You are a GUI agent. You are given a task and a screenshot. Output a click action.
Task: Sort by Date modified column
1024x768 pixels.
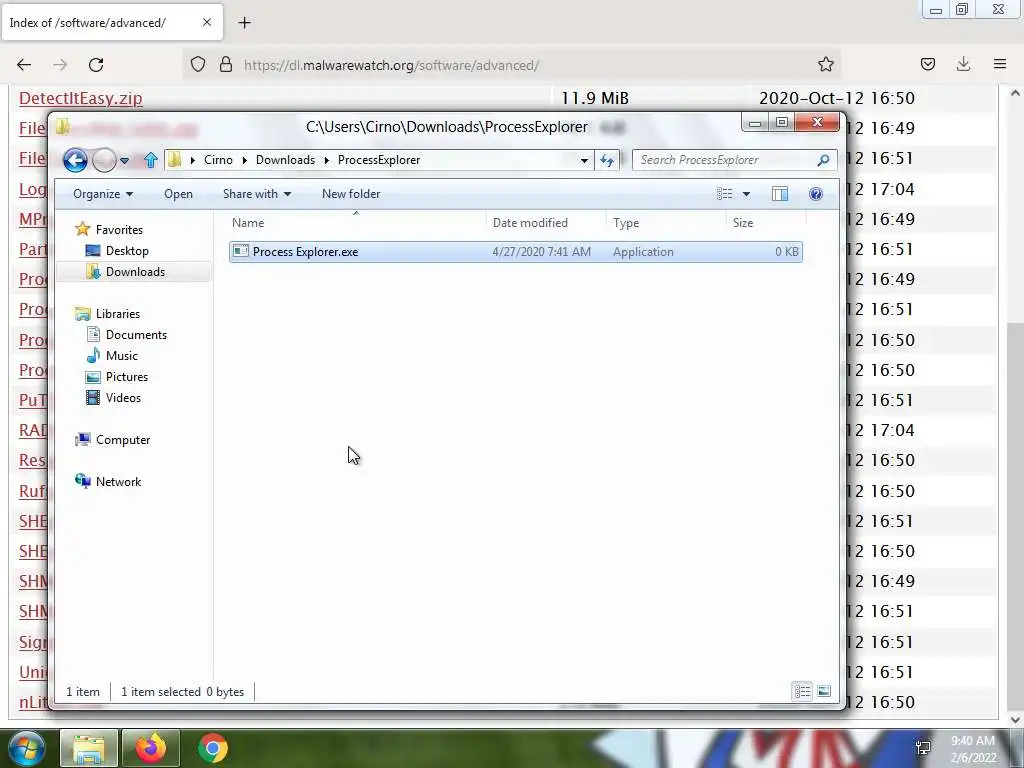(546, 223)
